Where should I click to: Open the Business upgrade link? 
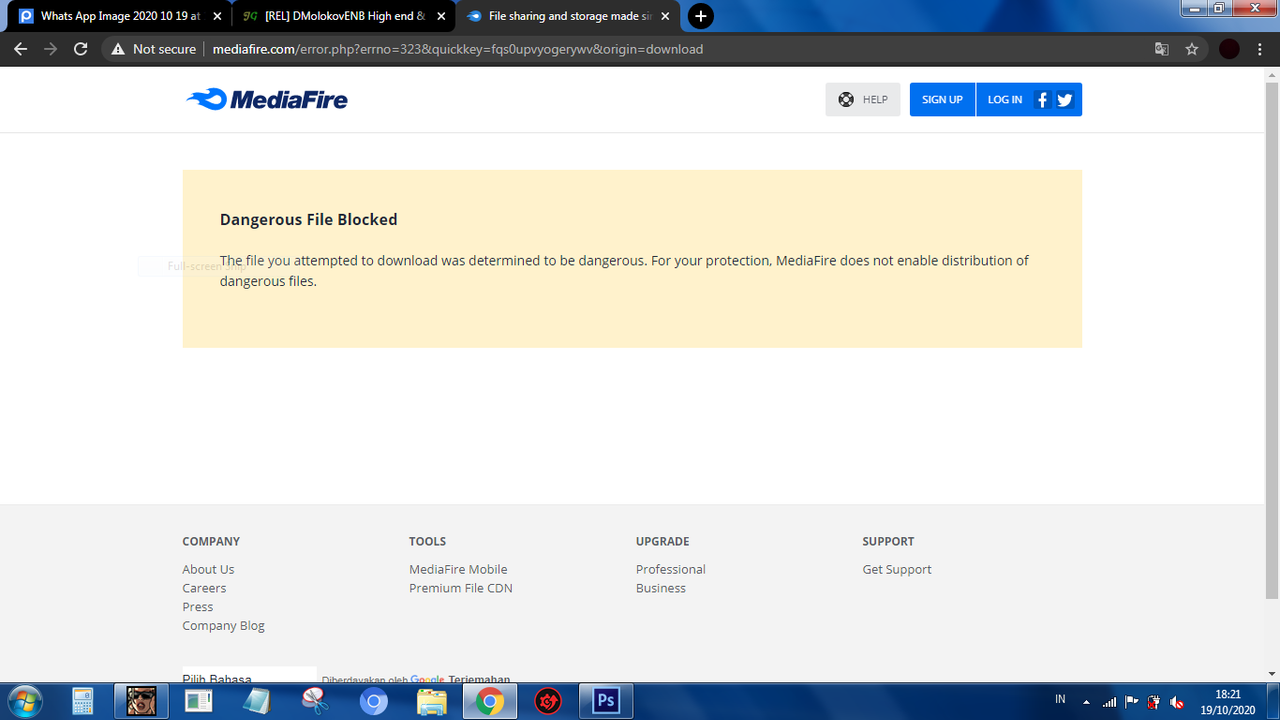pyautogui.click(x=661, y=588)
